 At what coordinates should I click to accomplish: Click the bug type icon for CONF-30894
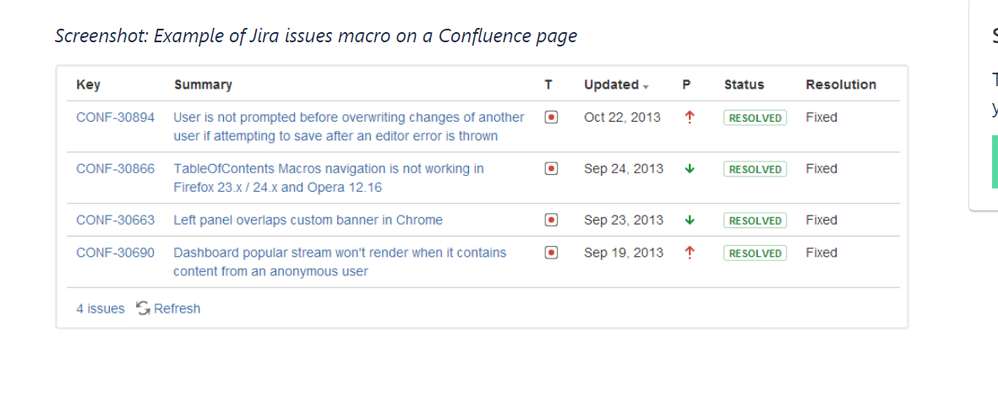pos(551,117)
